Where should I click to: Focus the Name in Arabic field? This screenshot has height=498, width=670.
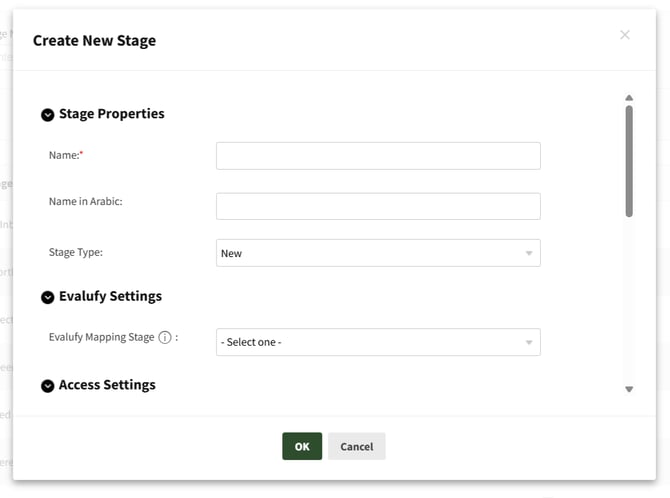pyautogui.click(x=378, y=206)
